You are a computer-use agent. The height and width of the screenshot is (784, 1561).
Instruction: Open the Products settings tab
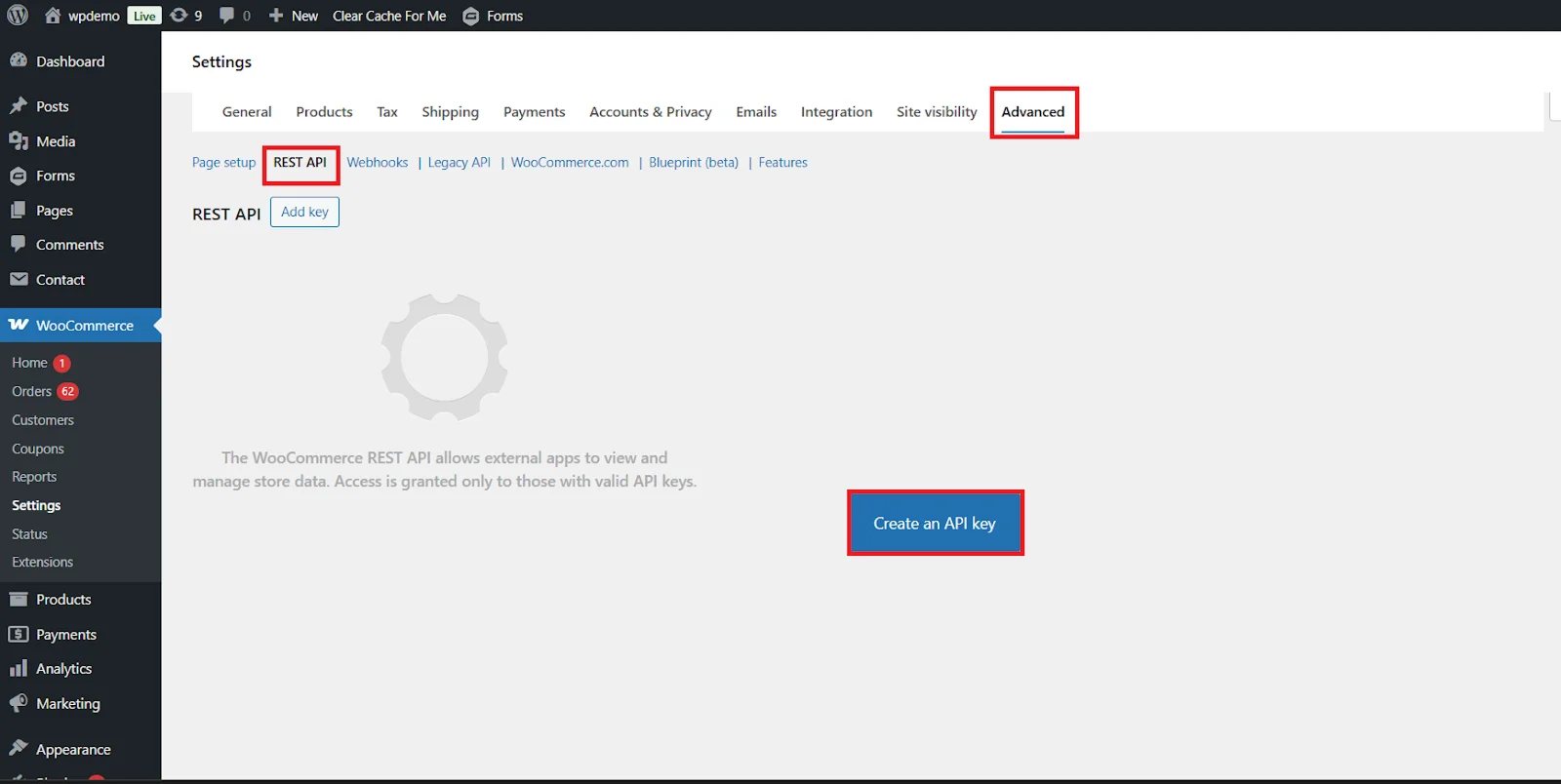coord(325,112)
